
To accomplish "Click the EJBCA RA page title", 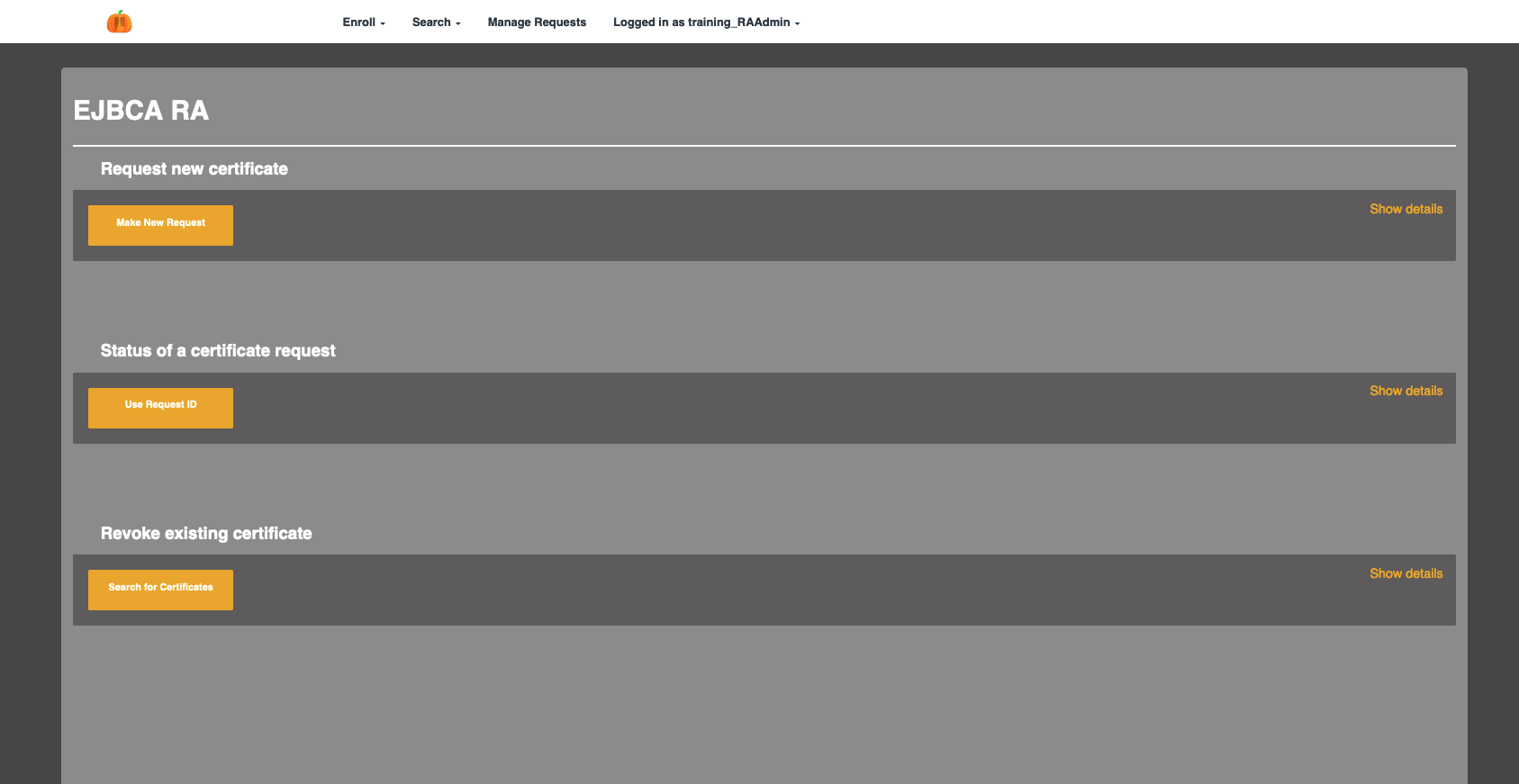I will coord(141,111).
